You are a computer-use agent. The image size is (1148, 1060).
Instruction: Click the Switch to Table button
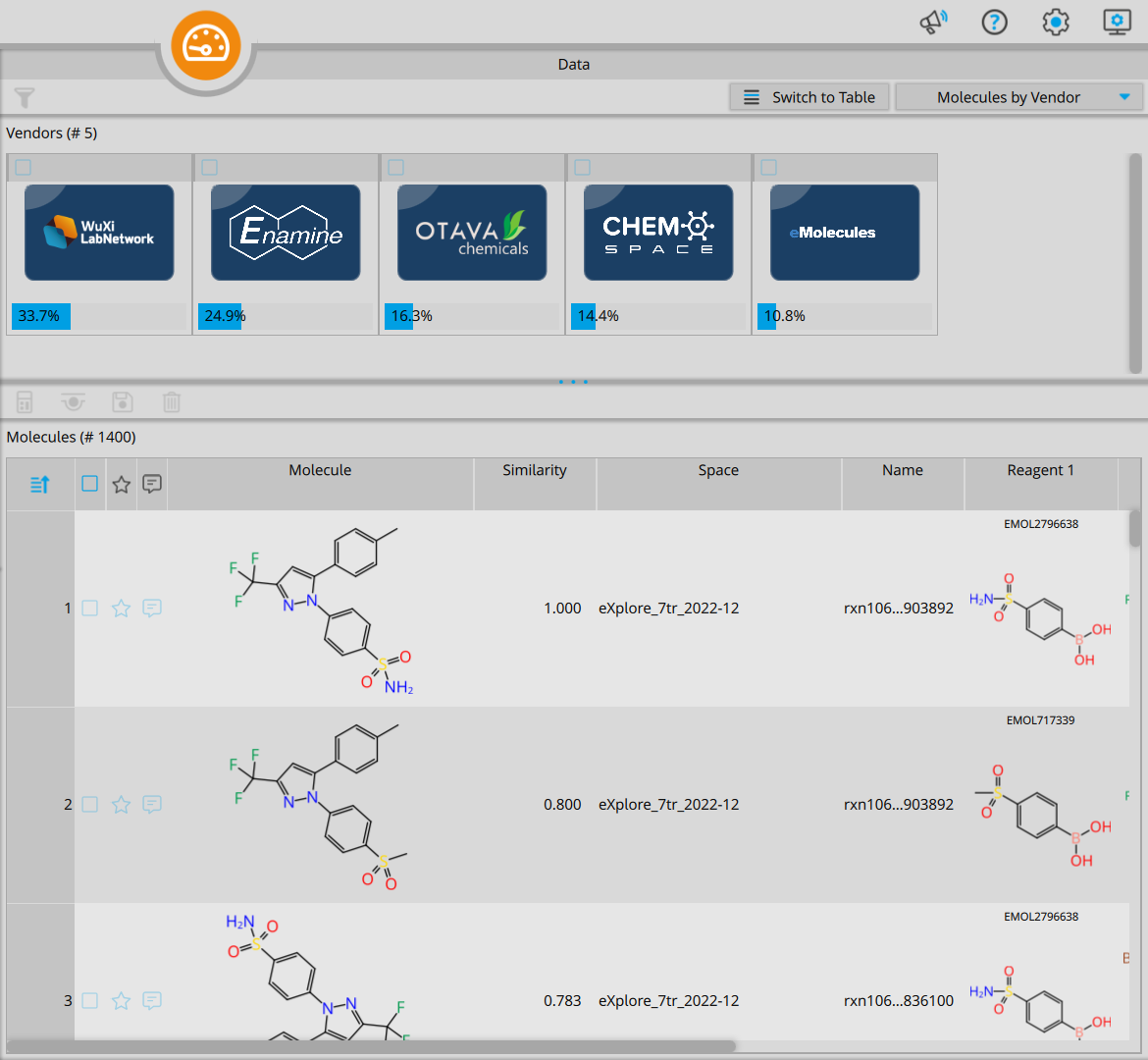click(809, 97)
